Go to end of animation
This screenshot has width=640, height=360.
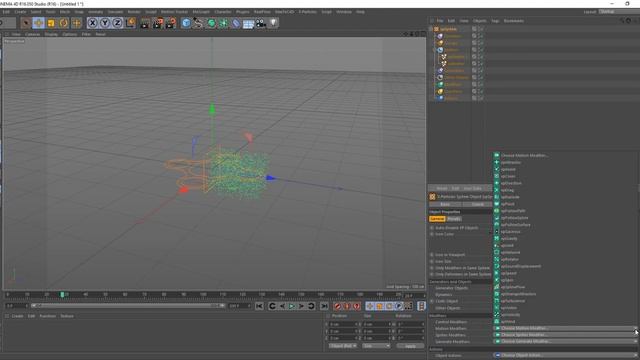click(324, 306)
